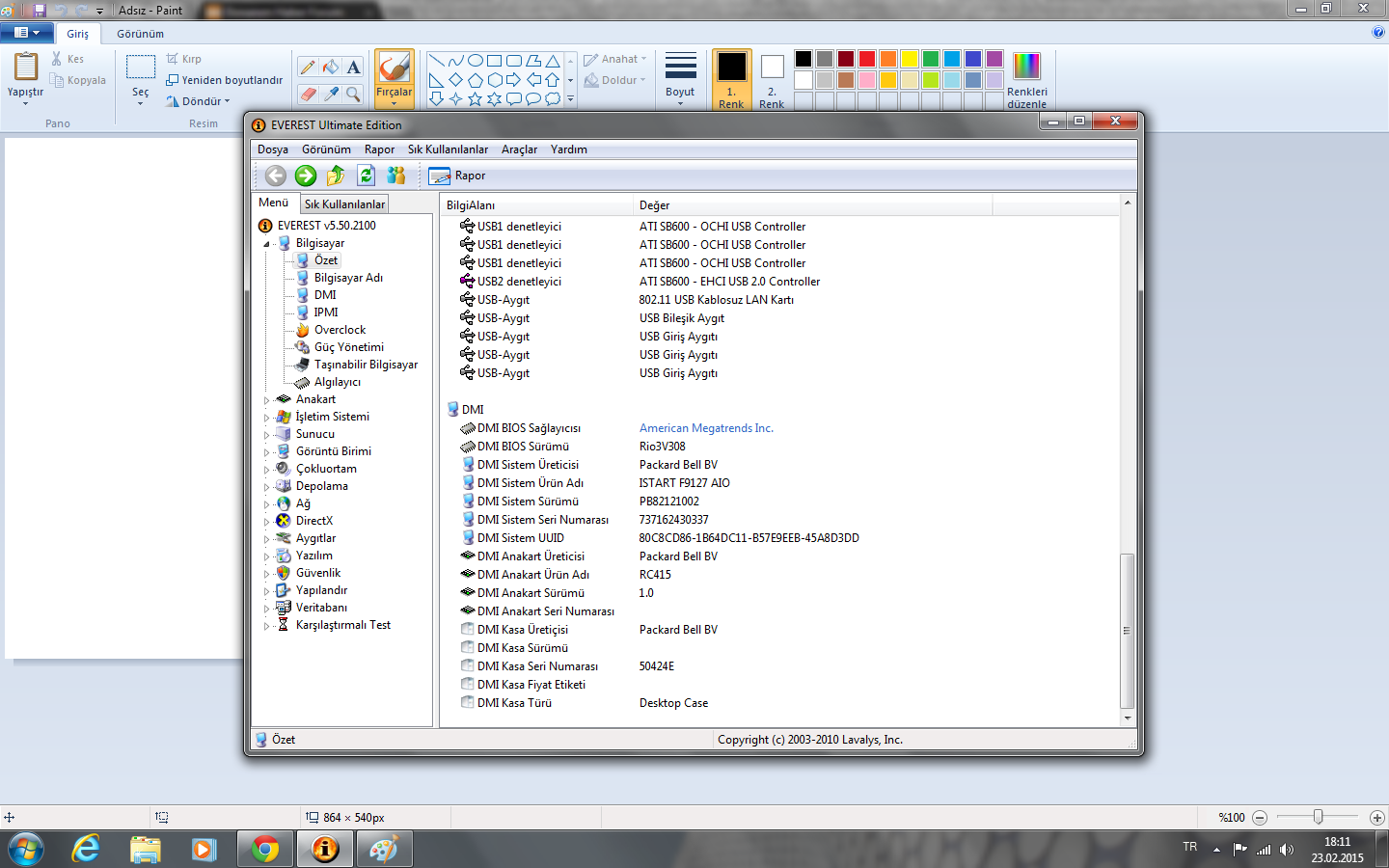Viewport: 1389px width, 868px height.
Task: Select the DMI BIOS Sürümü row
Action: click(781, 447)
